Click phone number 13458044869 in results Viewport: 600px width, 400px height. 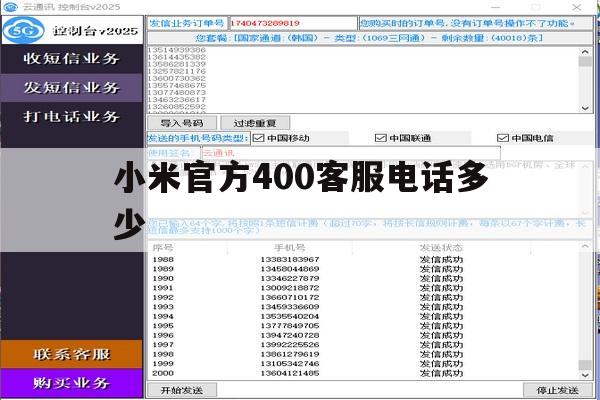click(x=290, y=269)
